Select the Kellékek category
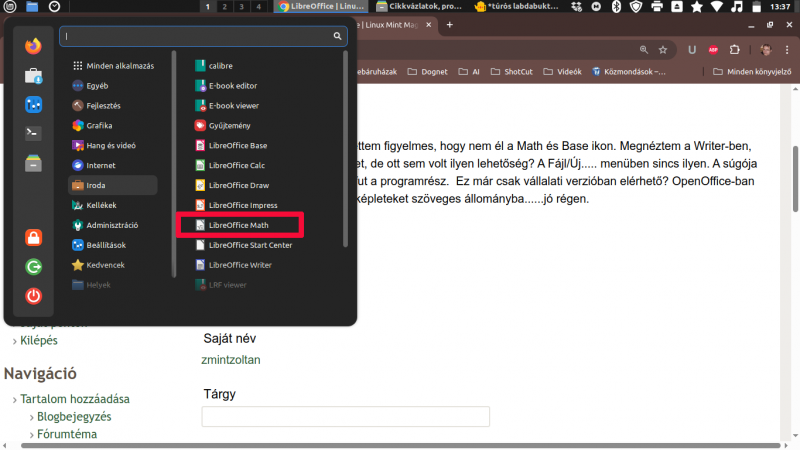 point(113,205)
